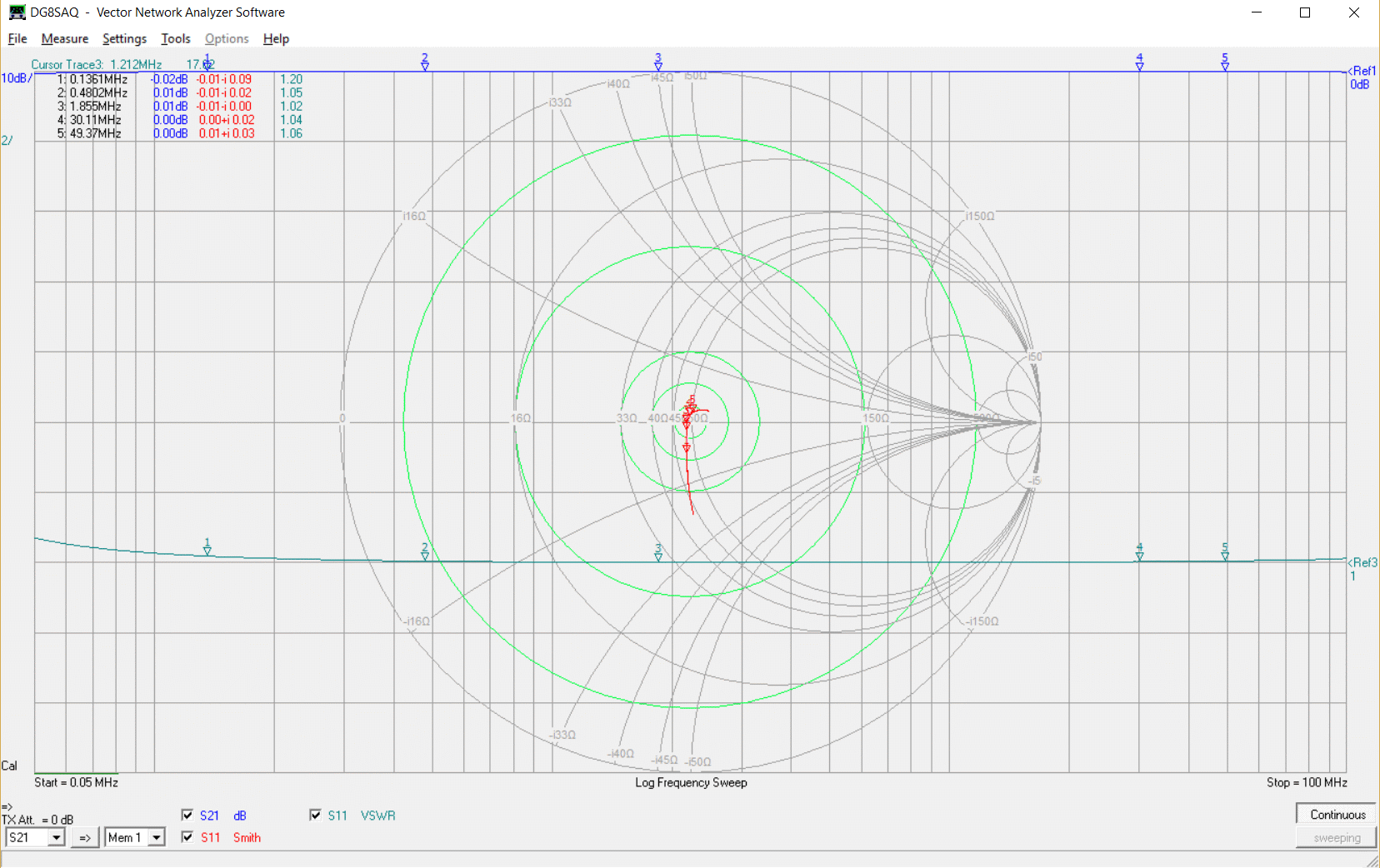
Task: Click the 'Start = 0.05 MHz' frequency label
Action: coord(76,782)
